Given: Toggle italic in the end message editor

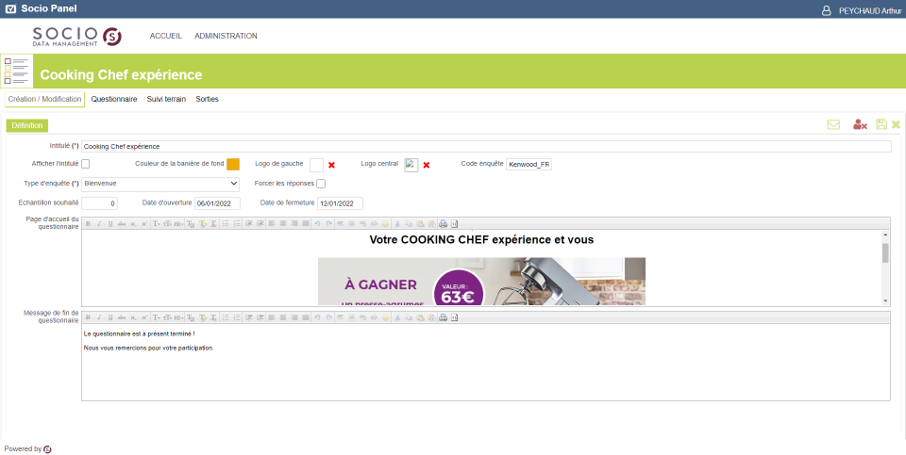Looking at the screenshot, I should point(99,317).
